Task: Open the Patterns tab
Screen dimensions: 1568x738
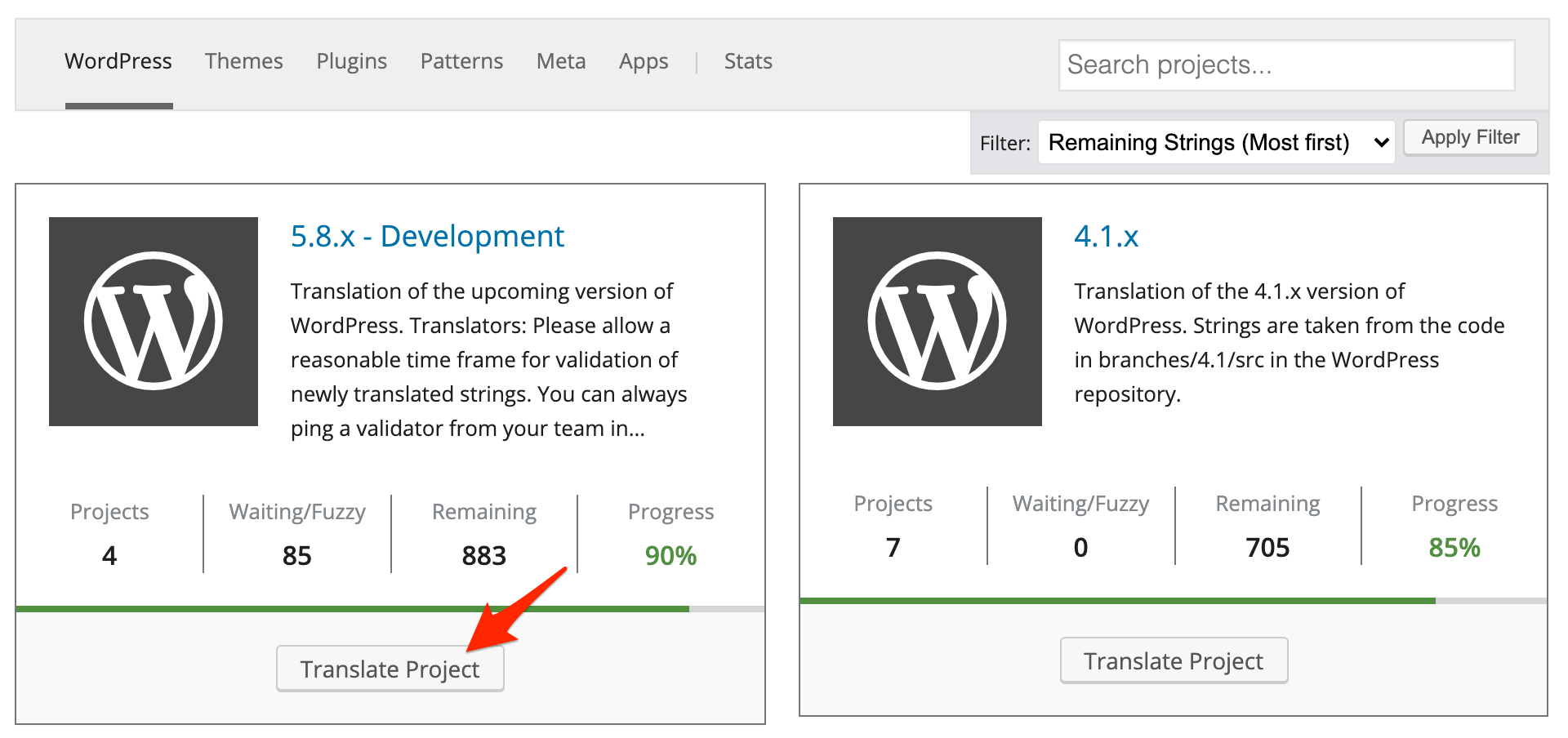Action: tap(461, 62)
